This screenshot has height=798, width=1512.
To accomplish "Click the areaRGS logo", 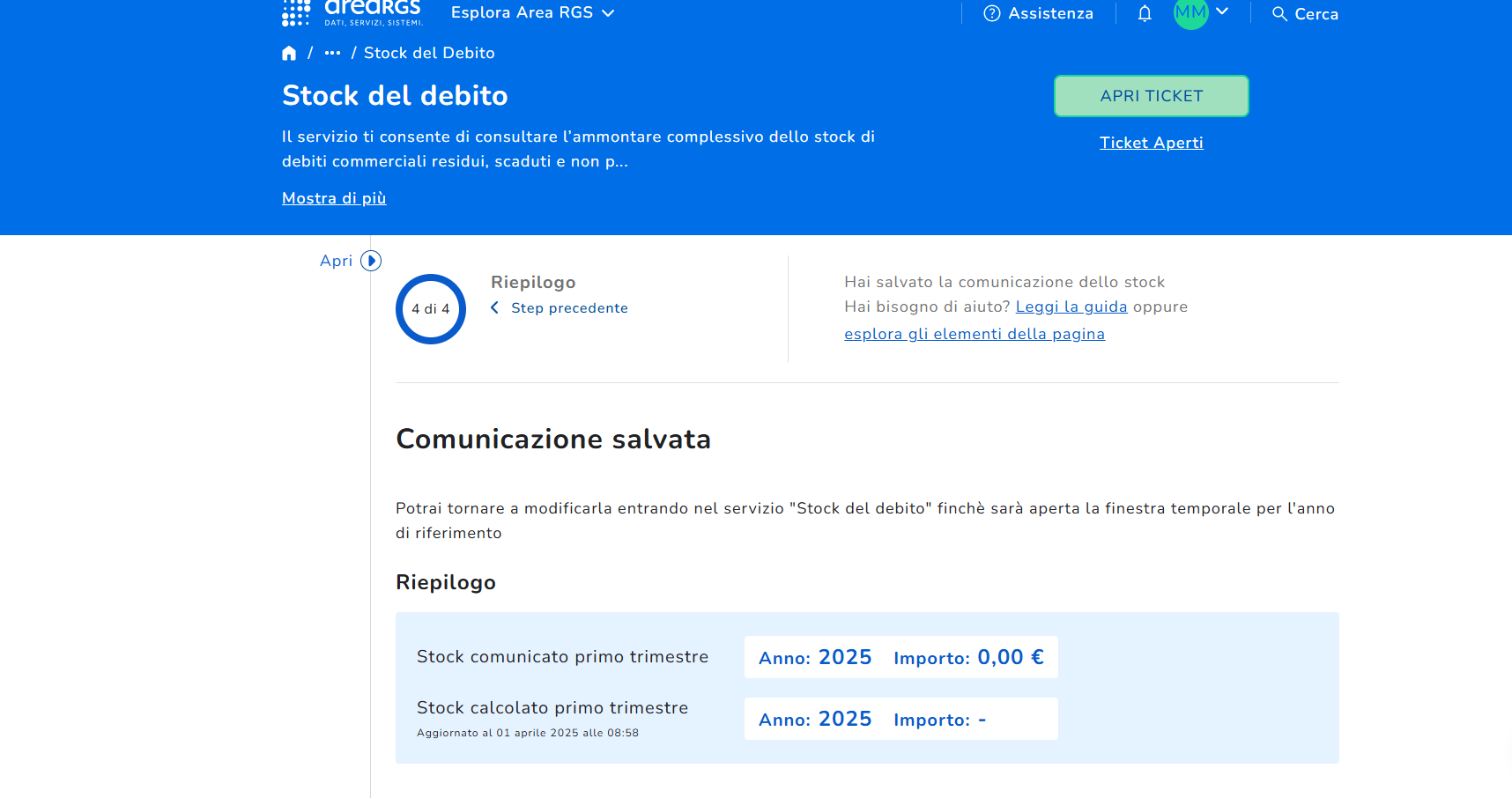I will (352, 12).
